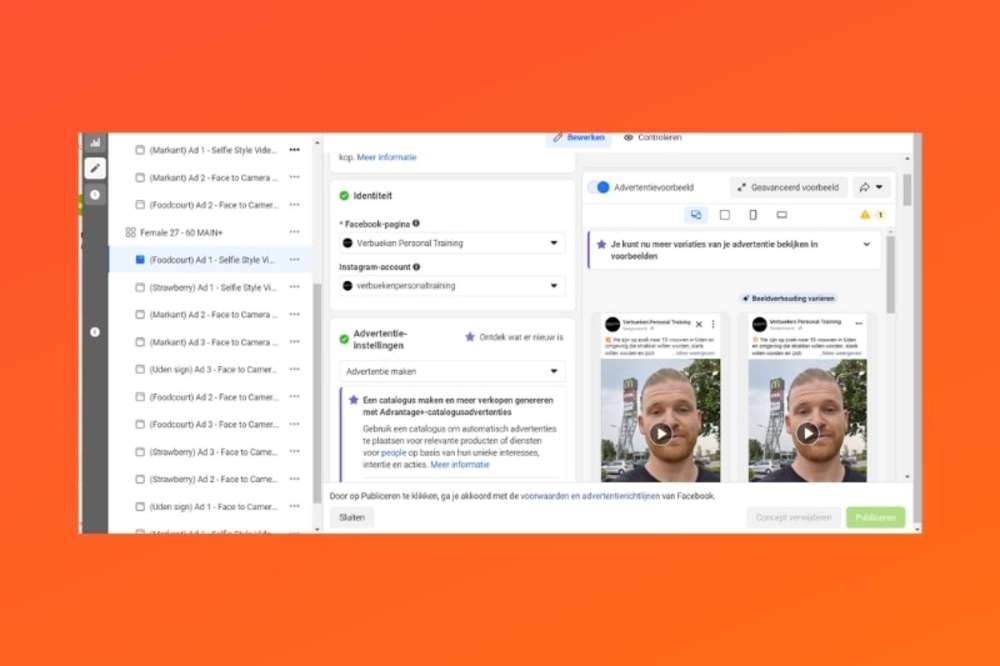The height and width of the screenshot is (666, 1000).
Task: Click the Concept verwijderen button
Action: 793,517
